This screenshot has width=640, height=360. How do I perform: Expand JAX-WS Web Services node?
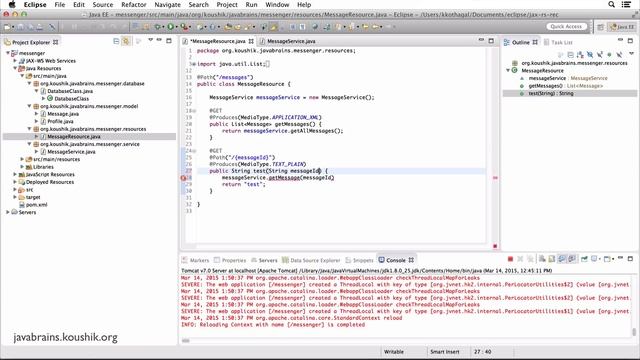point(15,60)
